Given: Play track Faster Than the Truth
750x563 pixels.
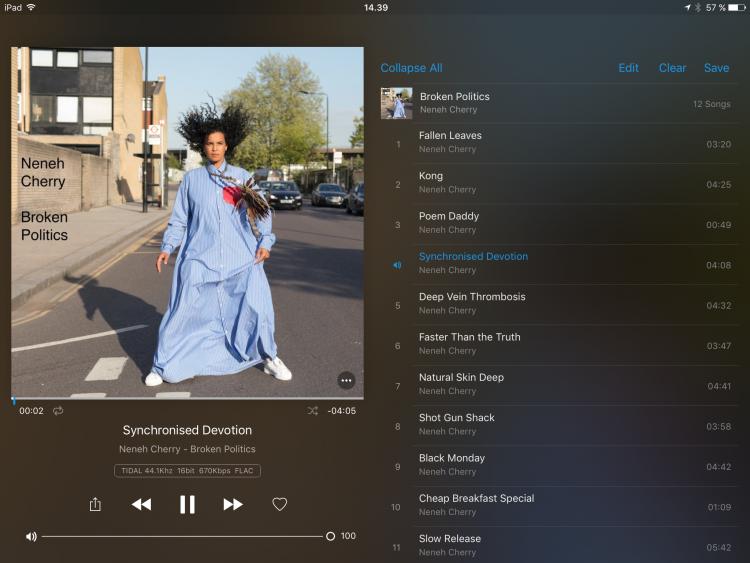Looking at the screenshot, I should 559,344.
